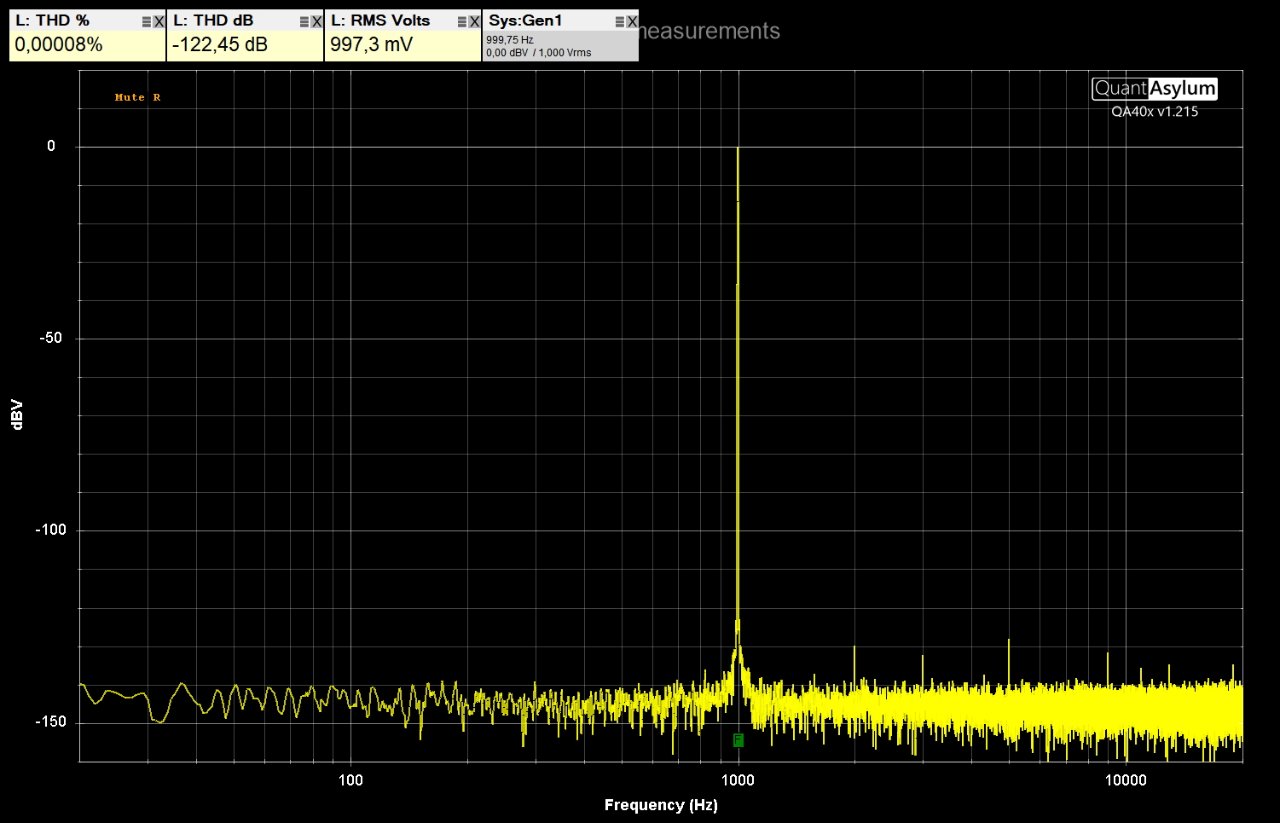The height and width of the screenshot is (823, 1280).
Task: Select the -122,45 dB THD value
Action: 219,45
